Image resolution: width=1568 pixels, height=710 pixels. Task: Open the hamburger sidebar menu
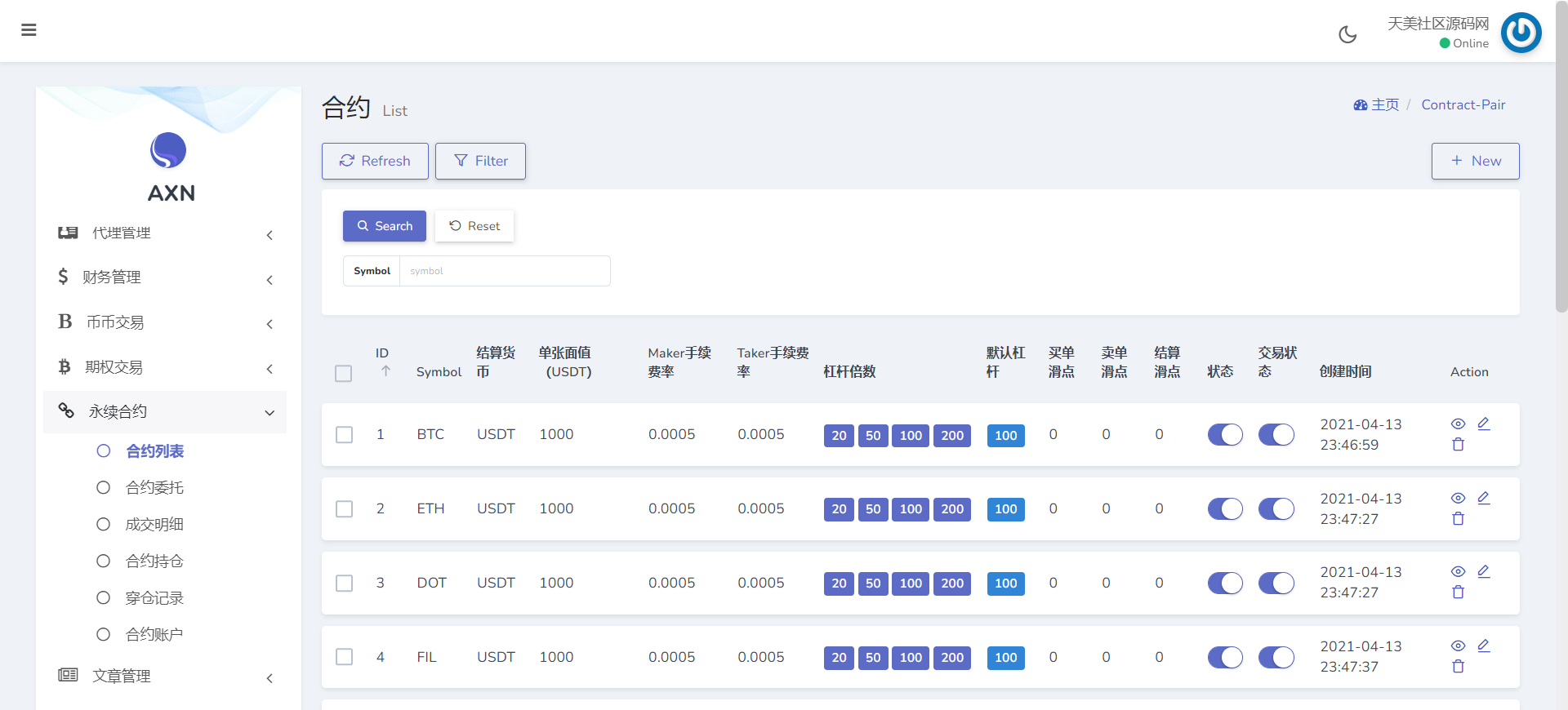click(x=29, y=30)
